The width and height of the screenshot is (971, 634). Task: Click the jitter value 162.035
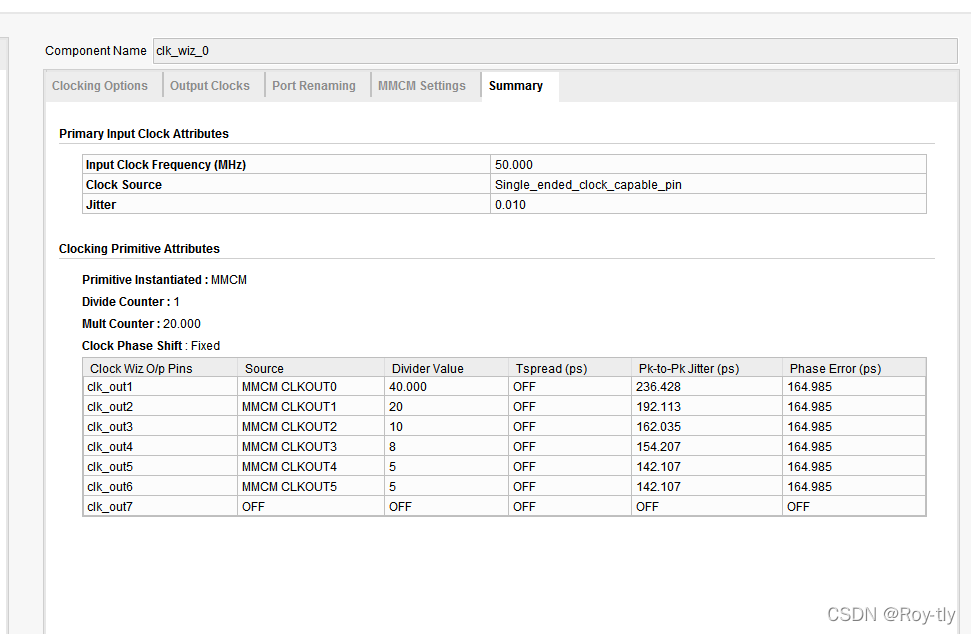coord(707,427)
